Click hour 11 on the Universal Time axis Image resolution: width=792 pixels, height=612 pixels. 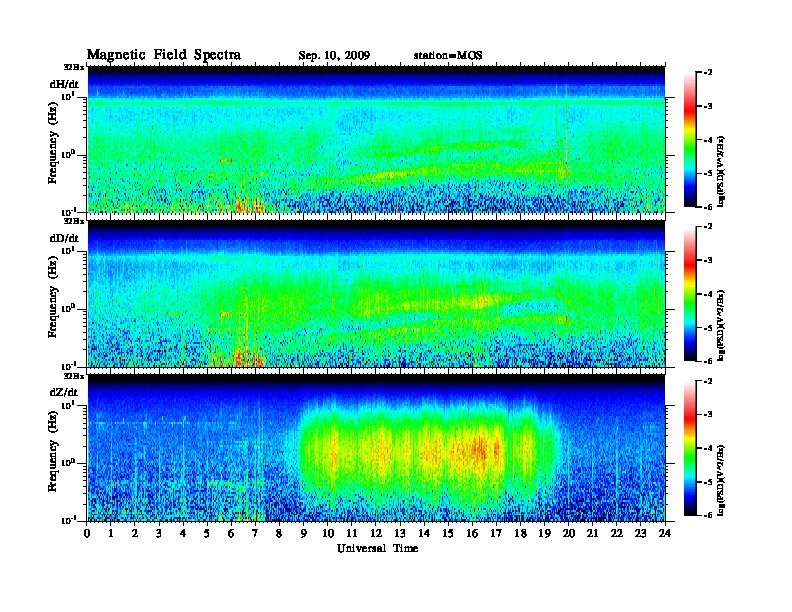352,533
